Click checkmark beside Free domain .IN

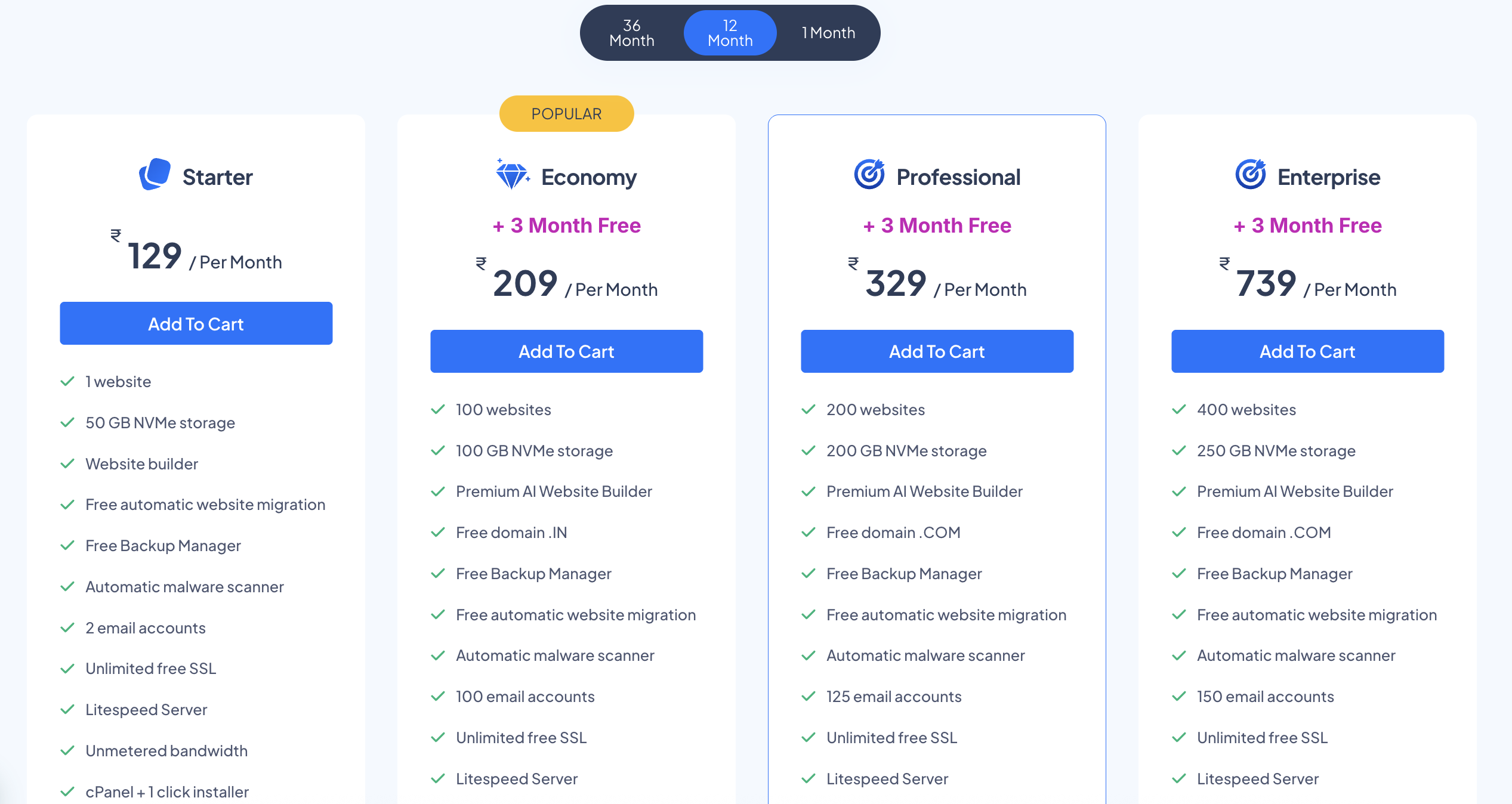click(x=438, y=532)
